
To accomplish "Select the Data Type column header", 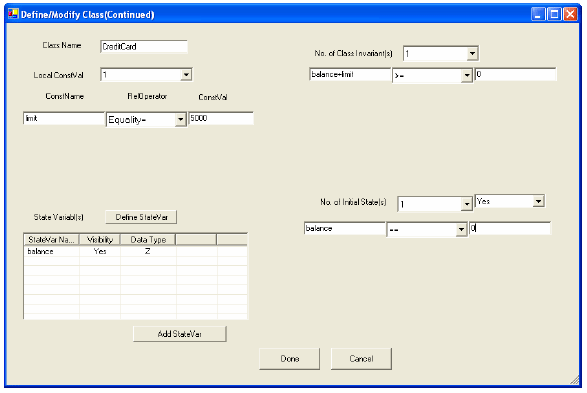I will 148,240.
